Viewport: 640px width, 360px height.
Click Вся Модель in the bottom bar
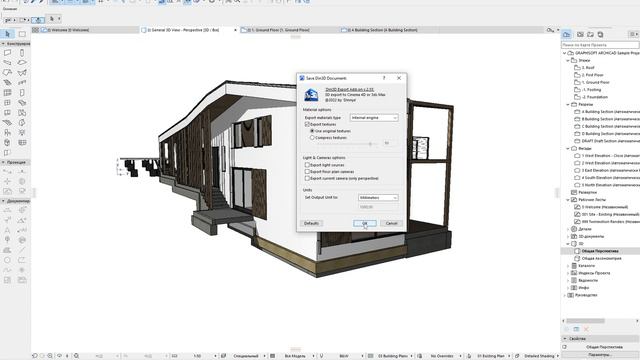(x=294, y=356)
